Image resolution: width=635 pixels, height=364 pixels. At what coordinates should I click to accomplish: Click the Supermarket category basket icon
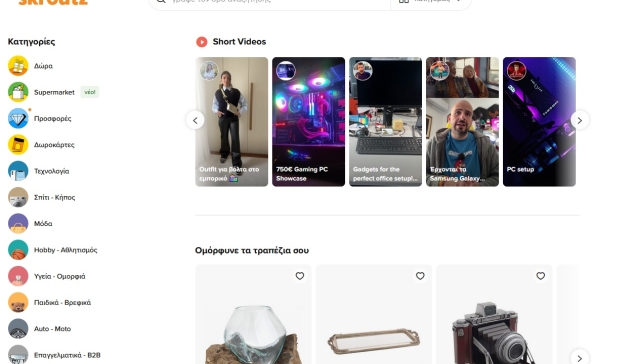(18, 92)
